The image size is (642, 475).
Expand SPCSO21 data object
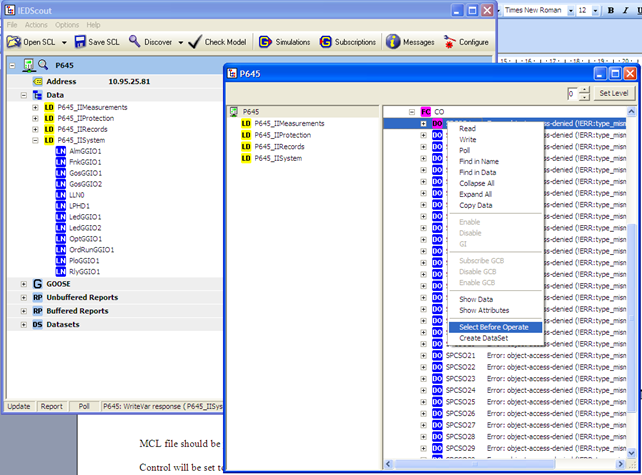[x=423, y=356]
